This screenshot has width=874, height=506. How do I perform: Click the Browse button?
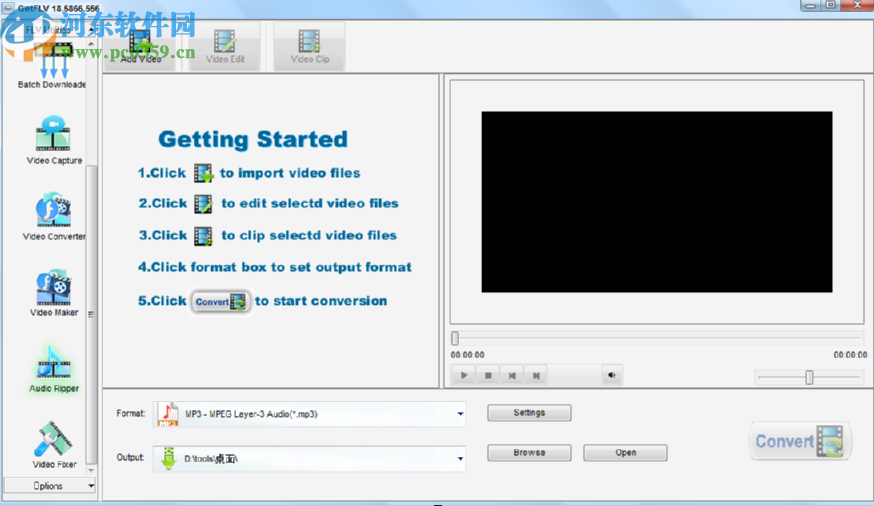(x=529, y=453)
